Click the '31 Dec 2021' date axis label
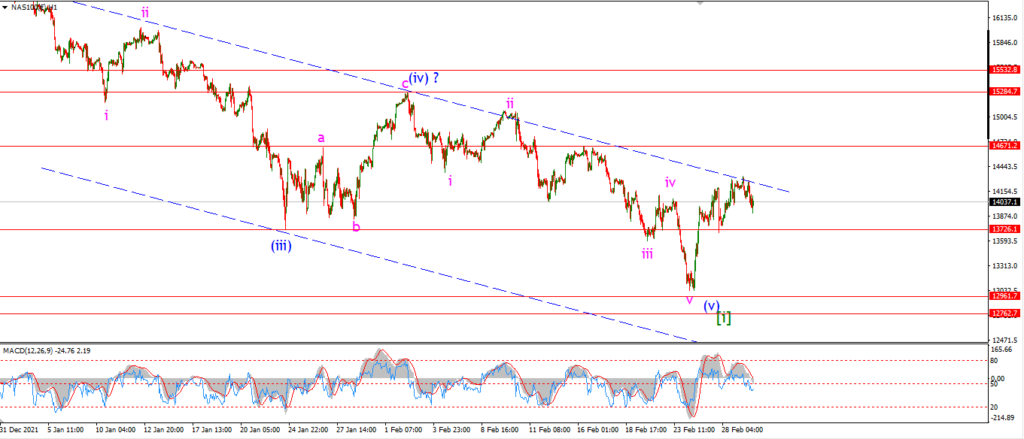The height and width of the screenshot is (439, 1024). [20, 432]
